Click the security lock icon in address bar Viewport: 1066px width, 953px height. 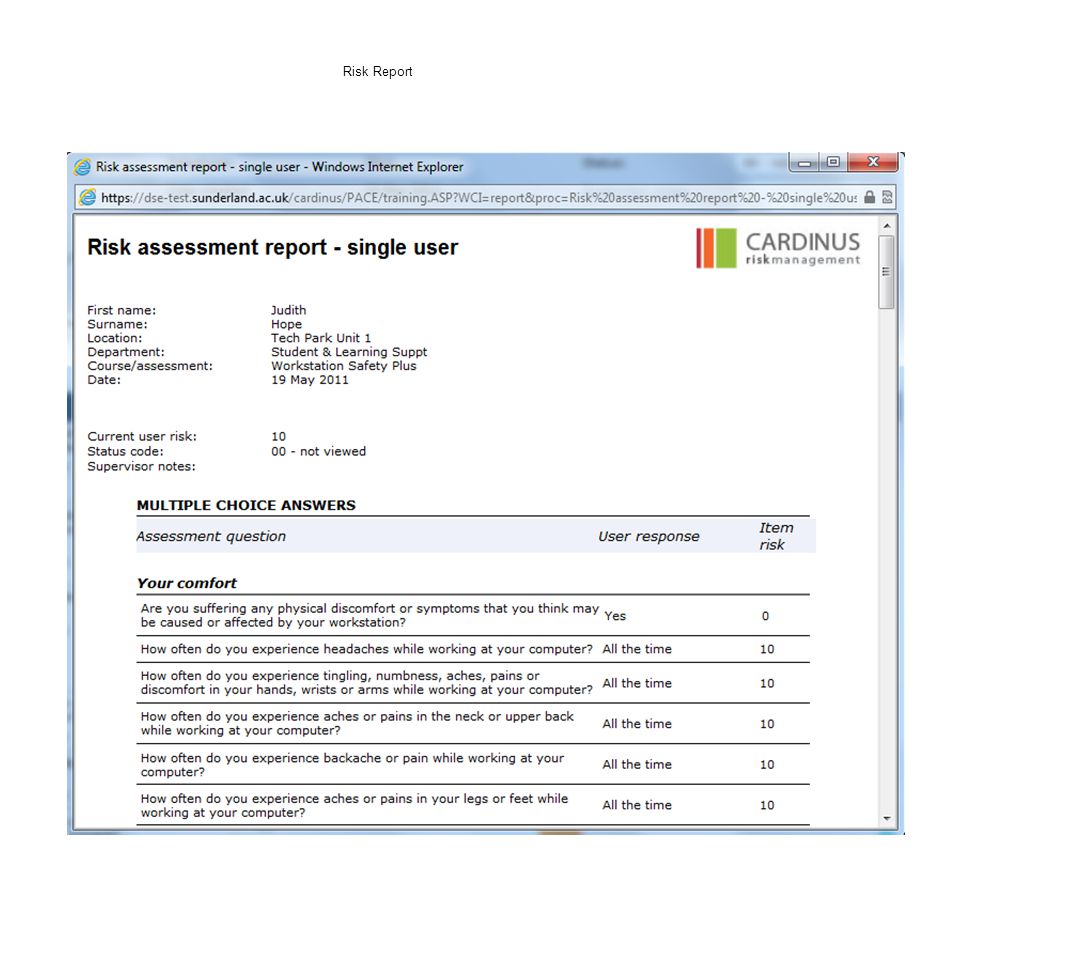tap(870, 197)
